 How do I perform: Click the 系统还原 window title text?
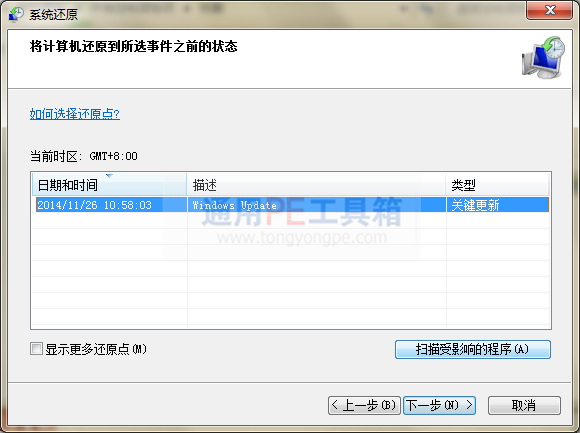point(54,14)
